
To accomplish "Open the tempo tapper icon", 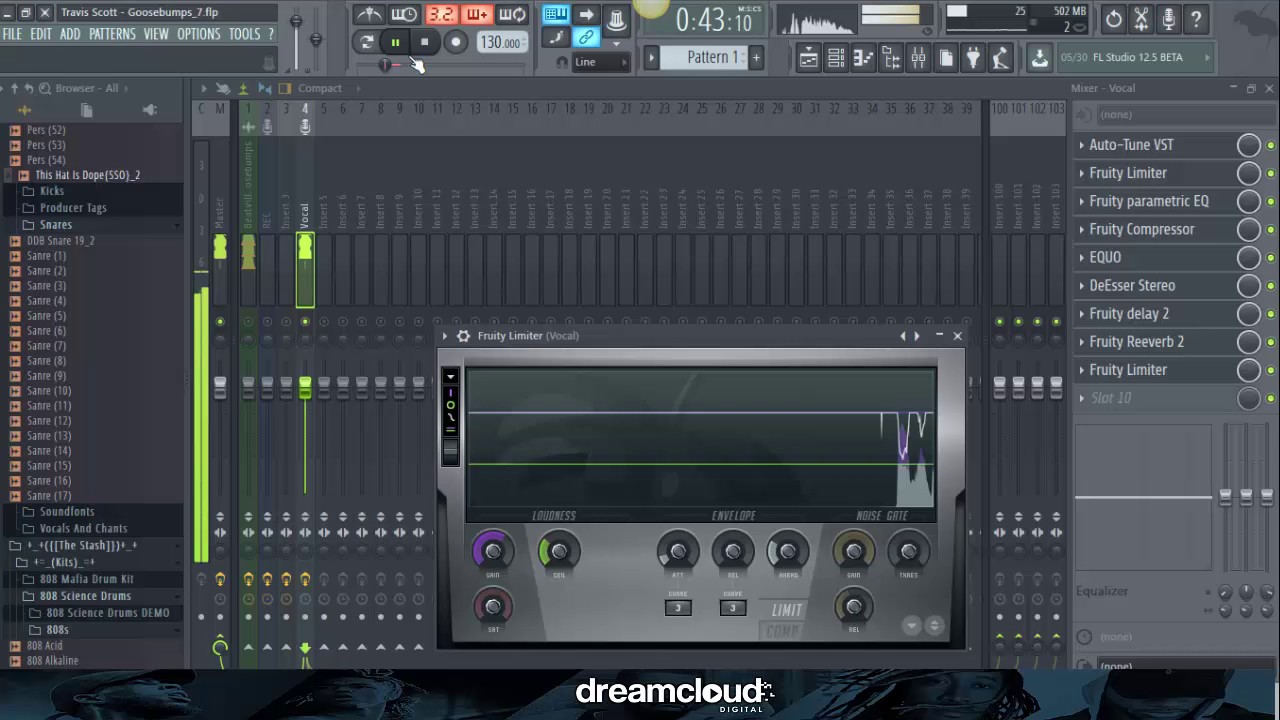I will tap(1000, 58).
